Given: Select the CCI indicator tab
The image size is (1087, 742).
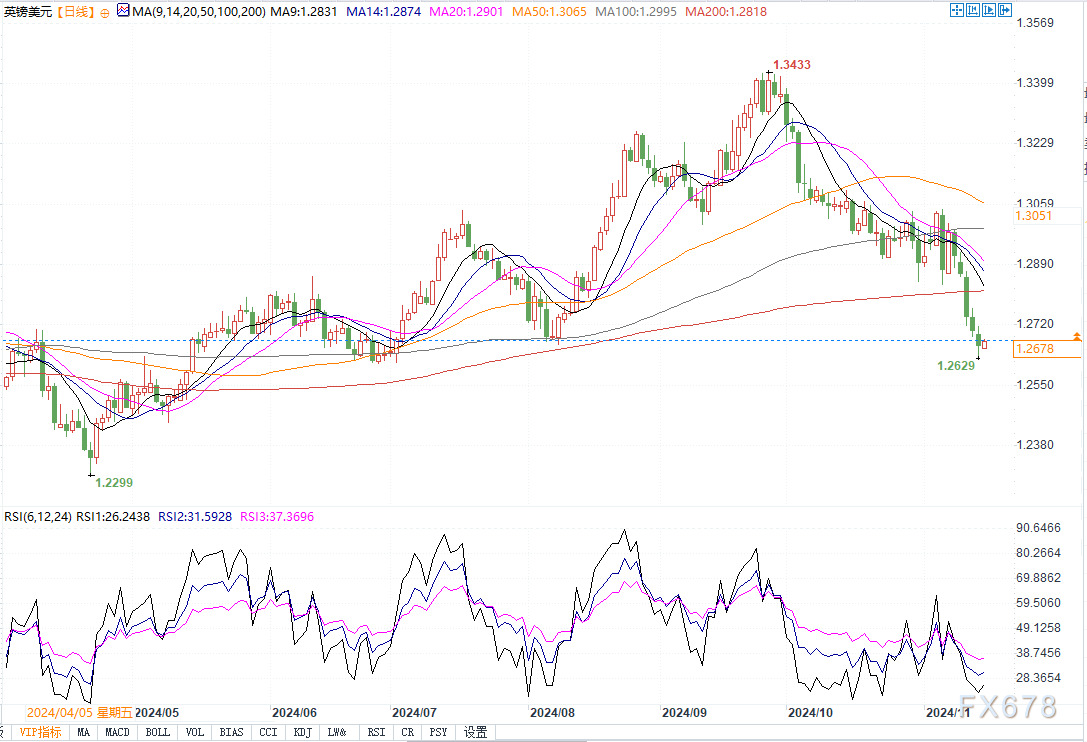Looking at the screenshot, I should tap(267, 732).
